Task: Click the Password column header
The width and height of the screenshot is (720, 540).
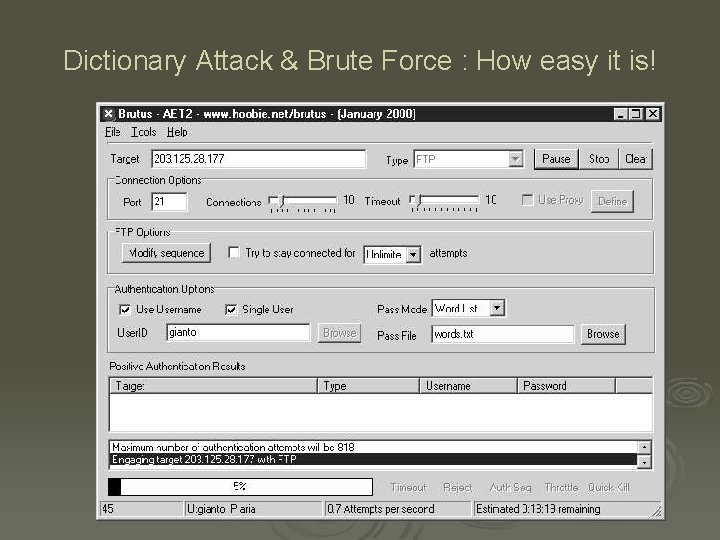Action: pyautogui.click(x=566, y=386)
